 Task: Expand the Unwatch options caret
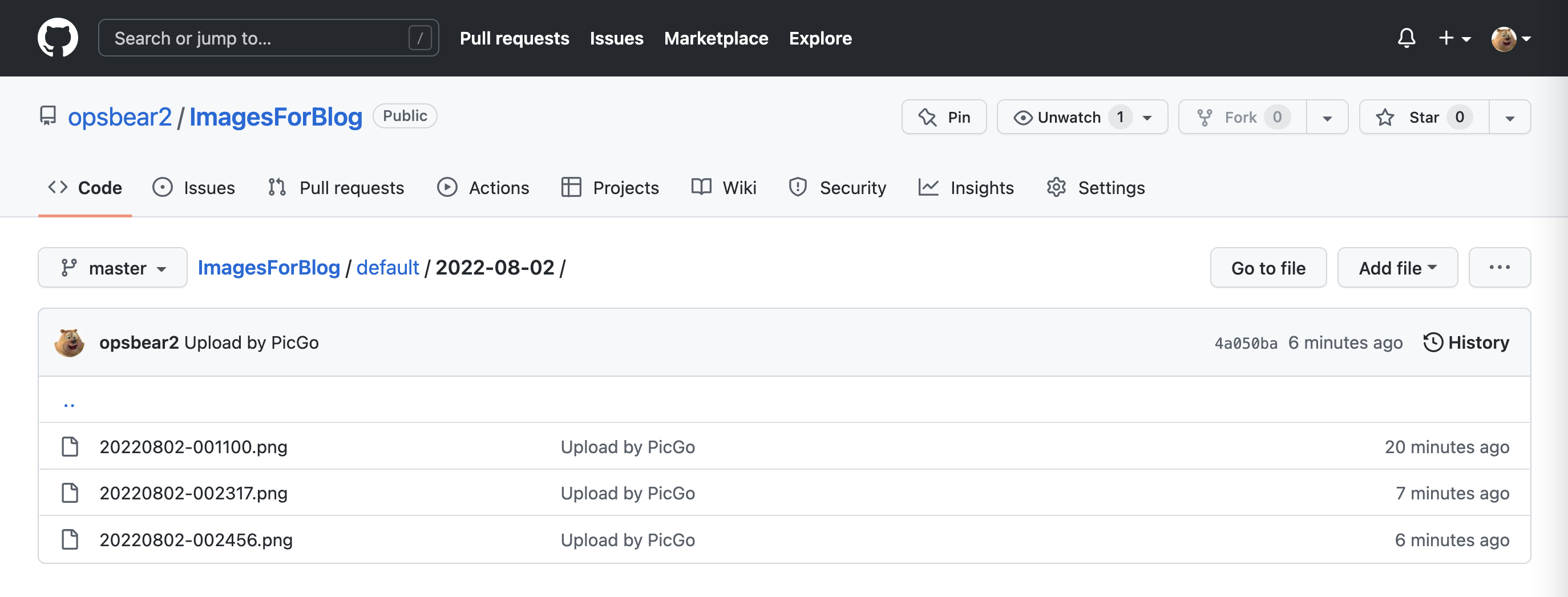[1147, 118]
